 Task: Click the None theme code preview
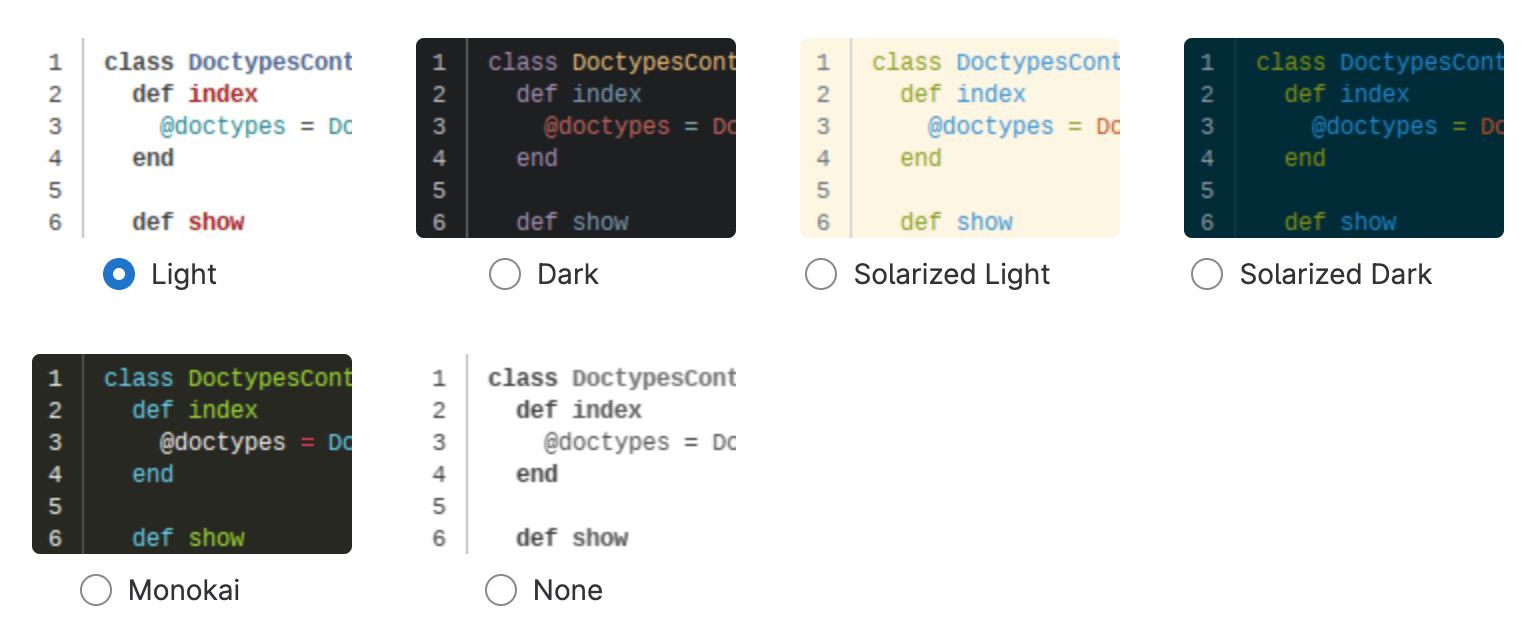point(575,453)
